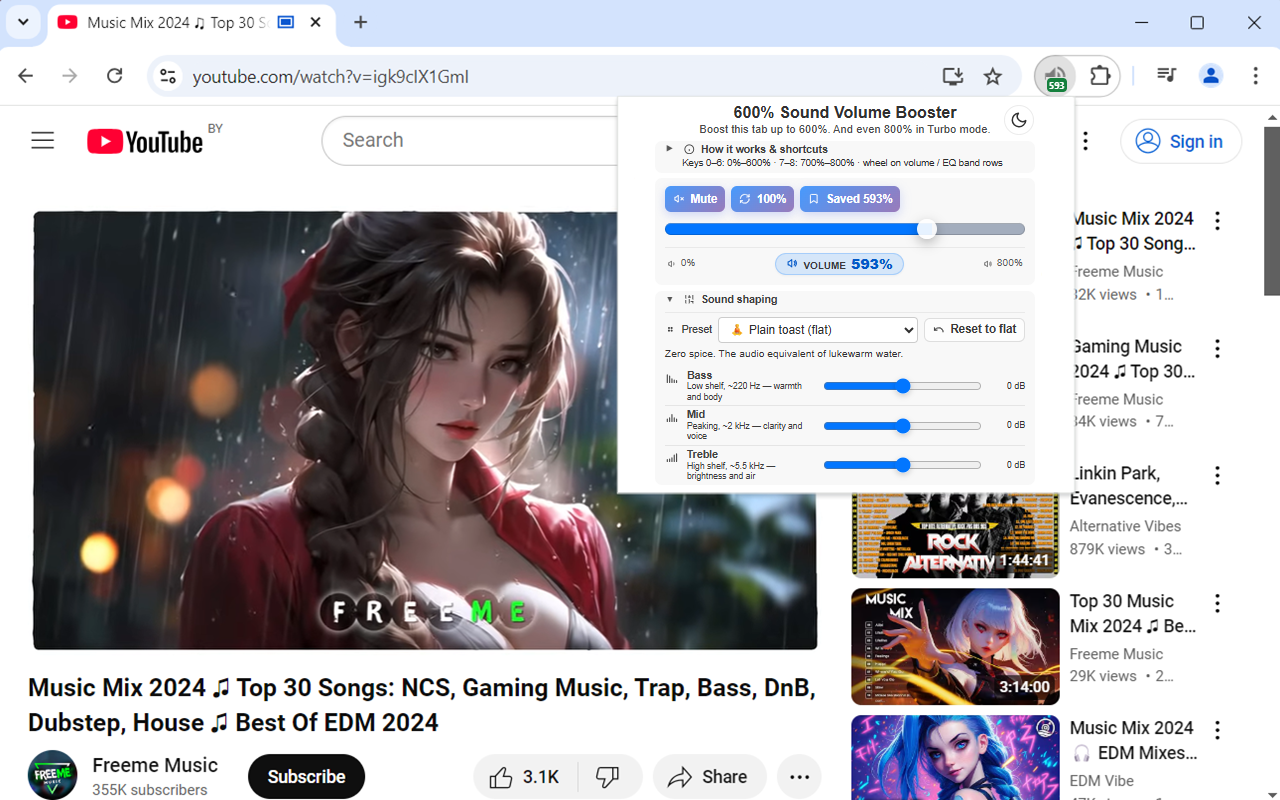Like the video with 3.1K likes
Screen dimensions: 1280x800
(523, 777)
